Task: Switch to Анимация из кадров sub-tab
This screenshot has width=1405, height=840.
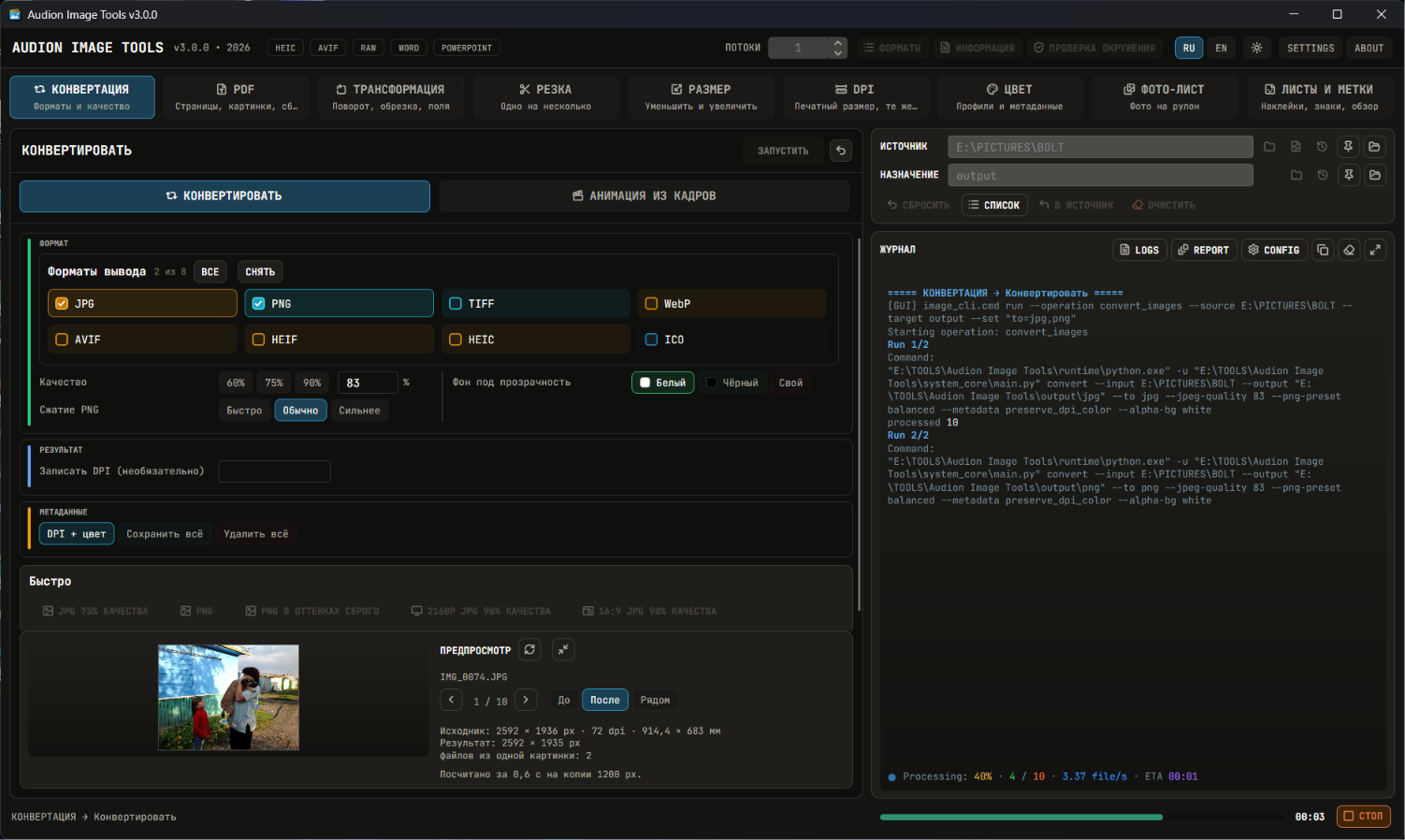Action: pyautogui.click(x=645, y=196)
